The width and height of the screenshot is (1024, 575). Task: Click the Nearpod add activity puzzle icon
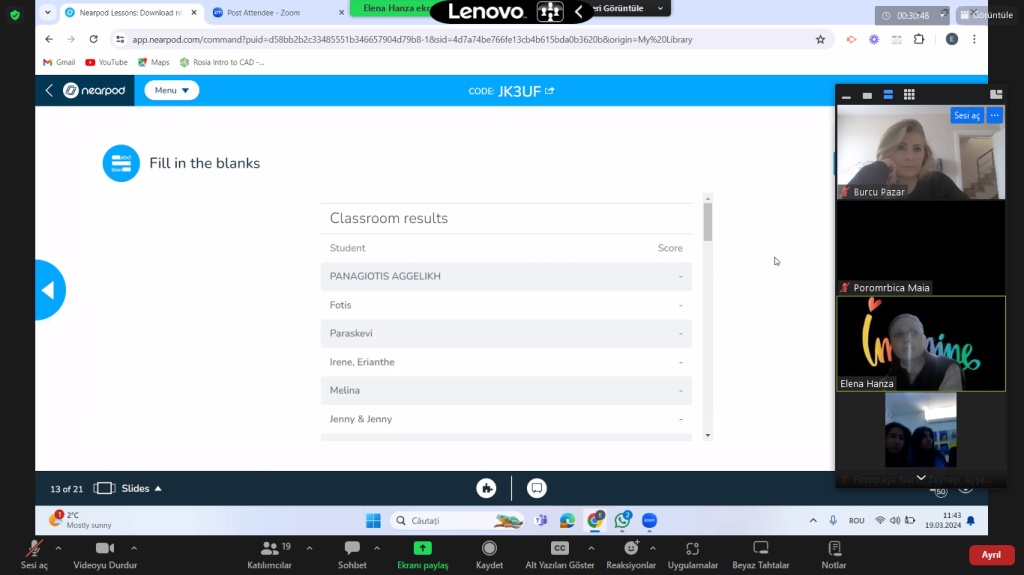click(x=487, y=488)
